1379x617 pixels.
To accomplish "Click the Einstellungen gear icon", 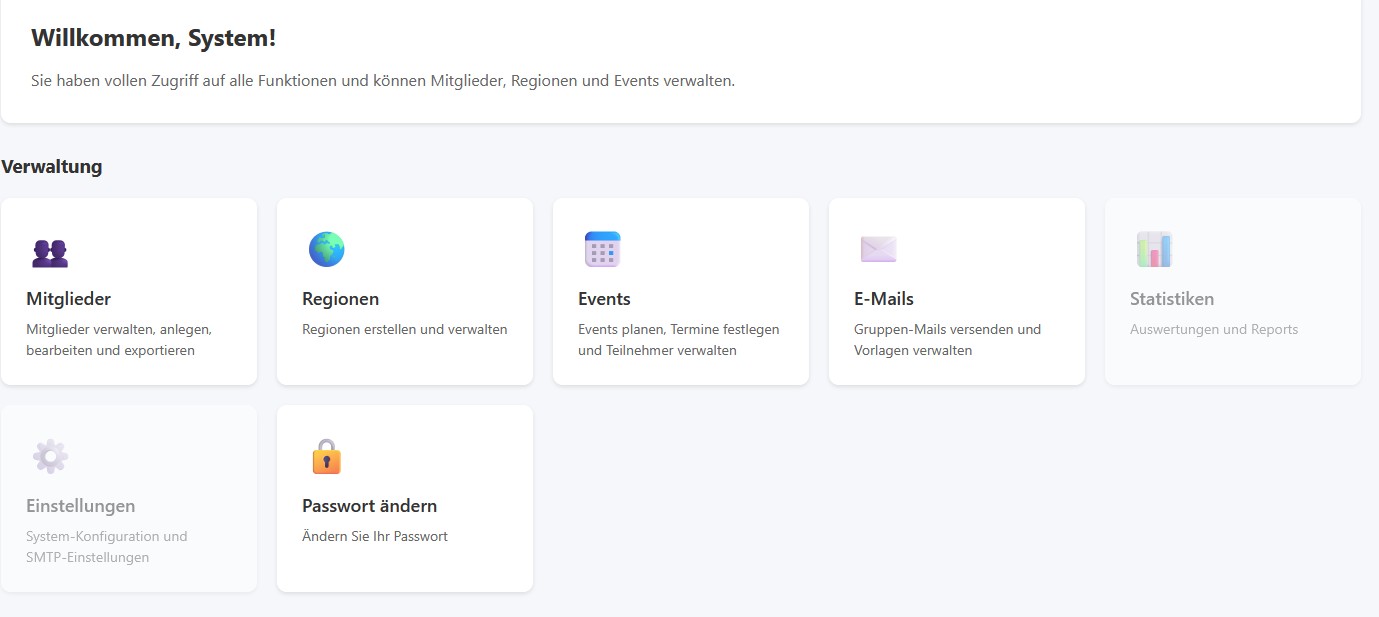I will [x=50, y=456].
